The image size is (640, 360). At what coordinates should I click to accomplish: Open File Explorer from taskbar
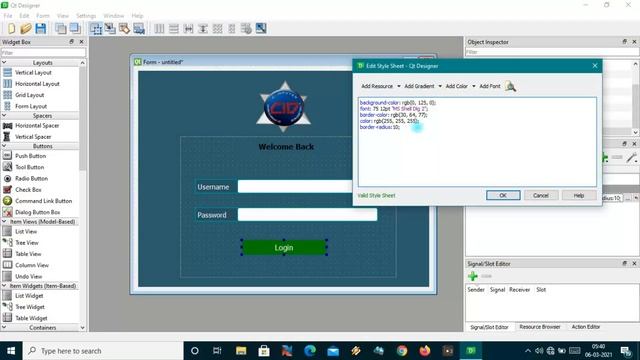pos(241,351)
